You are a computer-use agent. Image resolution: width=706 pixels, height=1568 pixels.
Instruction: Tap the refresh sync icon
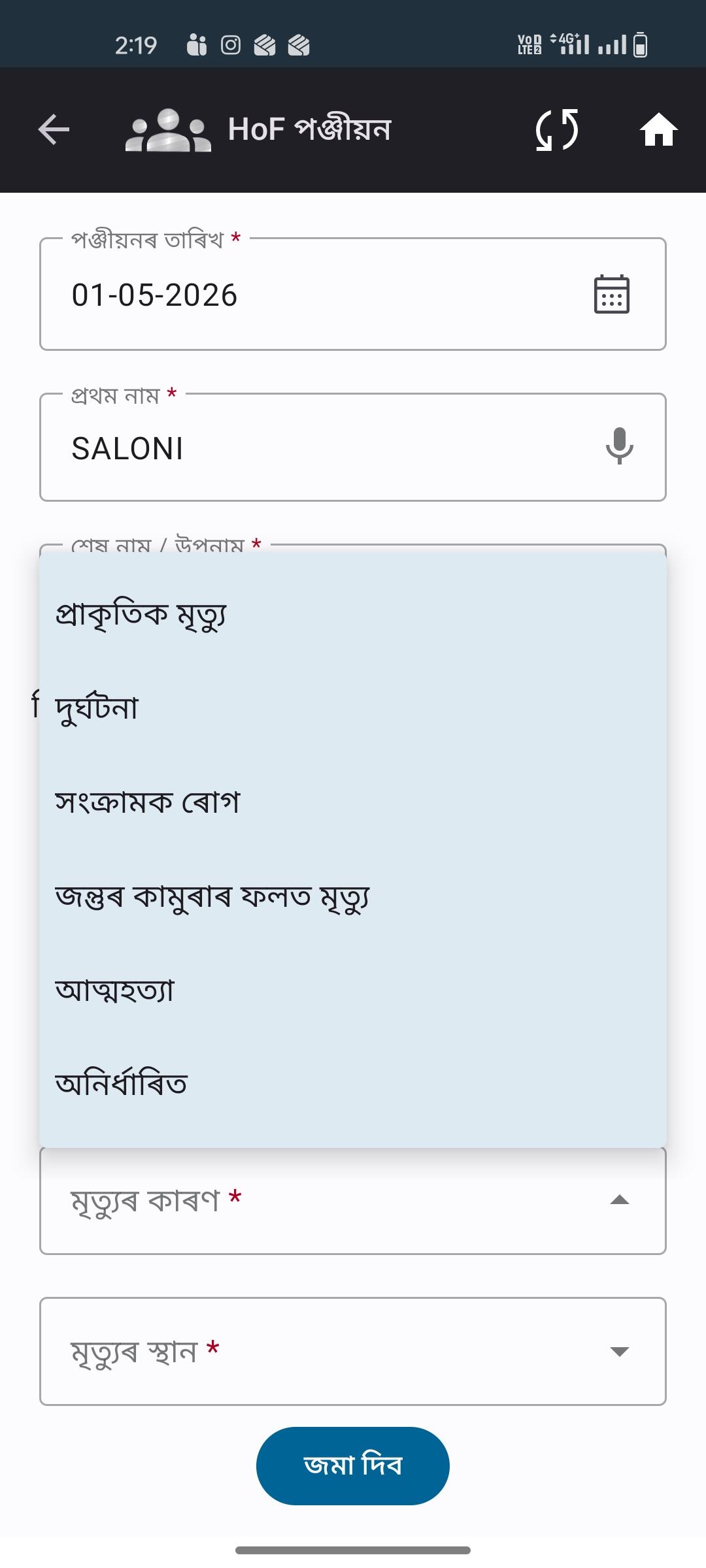click(557, 129)
